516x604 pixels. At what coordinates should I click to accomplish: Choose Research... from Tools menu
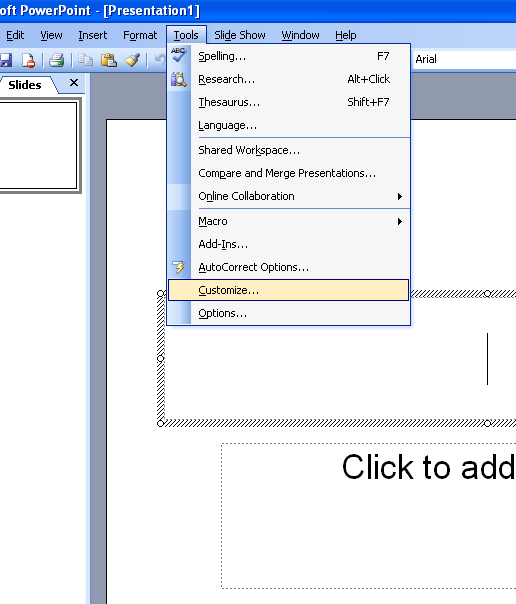[288, 79]
